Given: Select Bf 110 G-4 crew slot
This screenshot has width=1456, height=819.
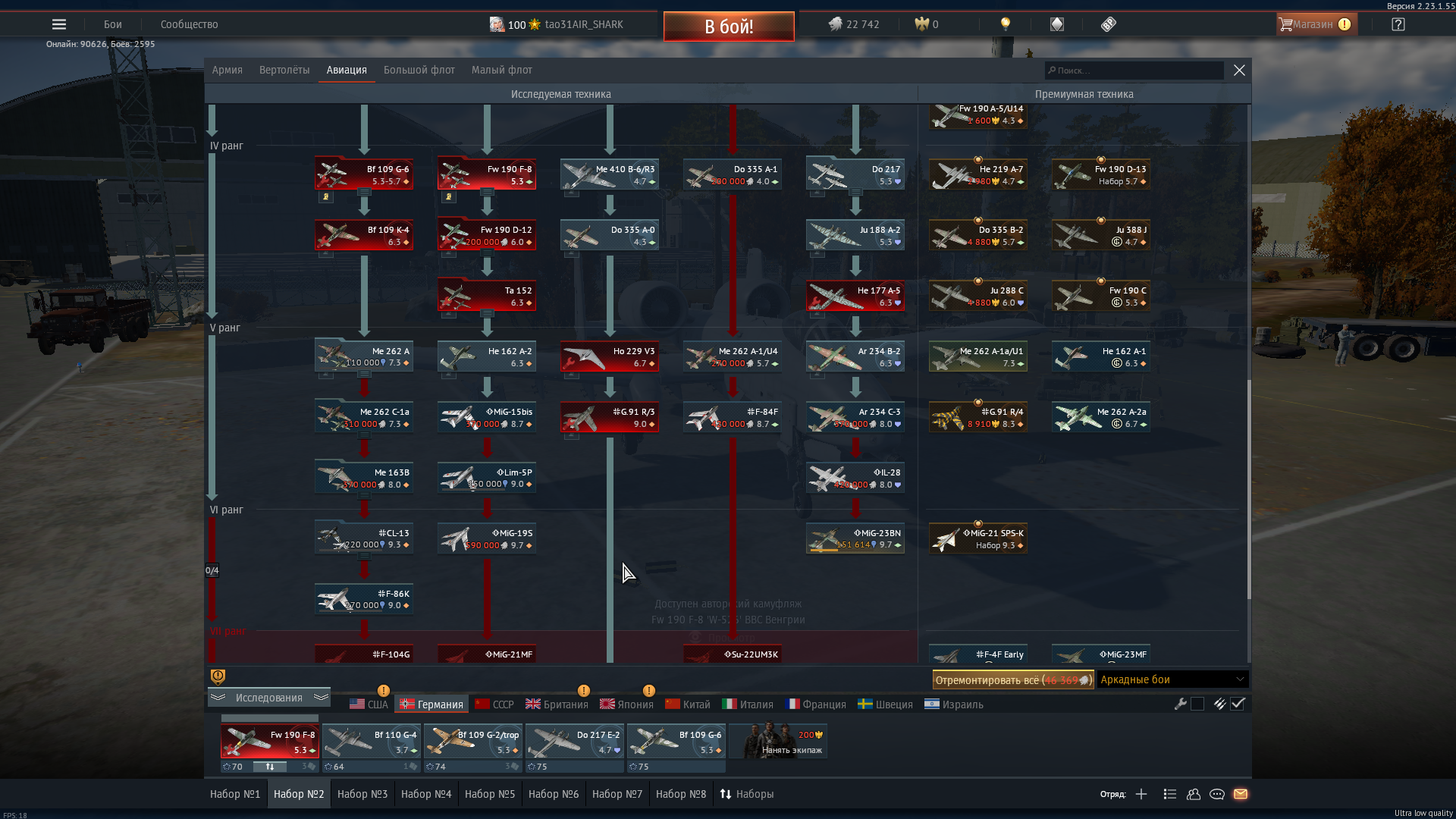Looking at the screenshot, I should [372, 742].
